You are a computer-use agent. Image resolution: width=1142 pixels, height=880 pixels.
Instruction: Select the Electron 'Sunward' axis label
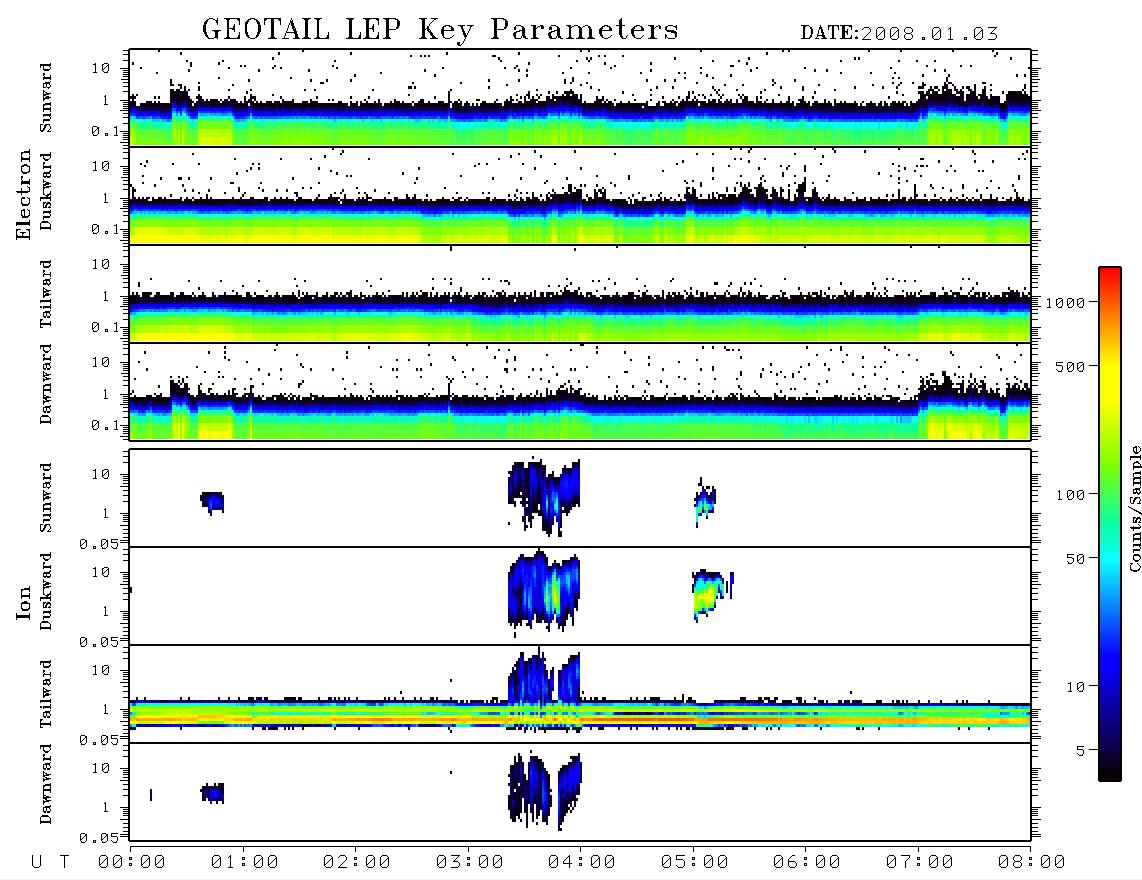[x=46, y=98]
